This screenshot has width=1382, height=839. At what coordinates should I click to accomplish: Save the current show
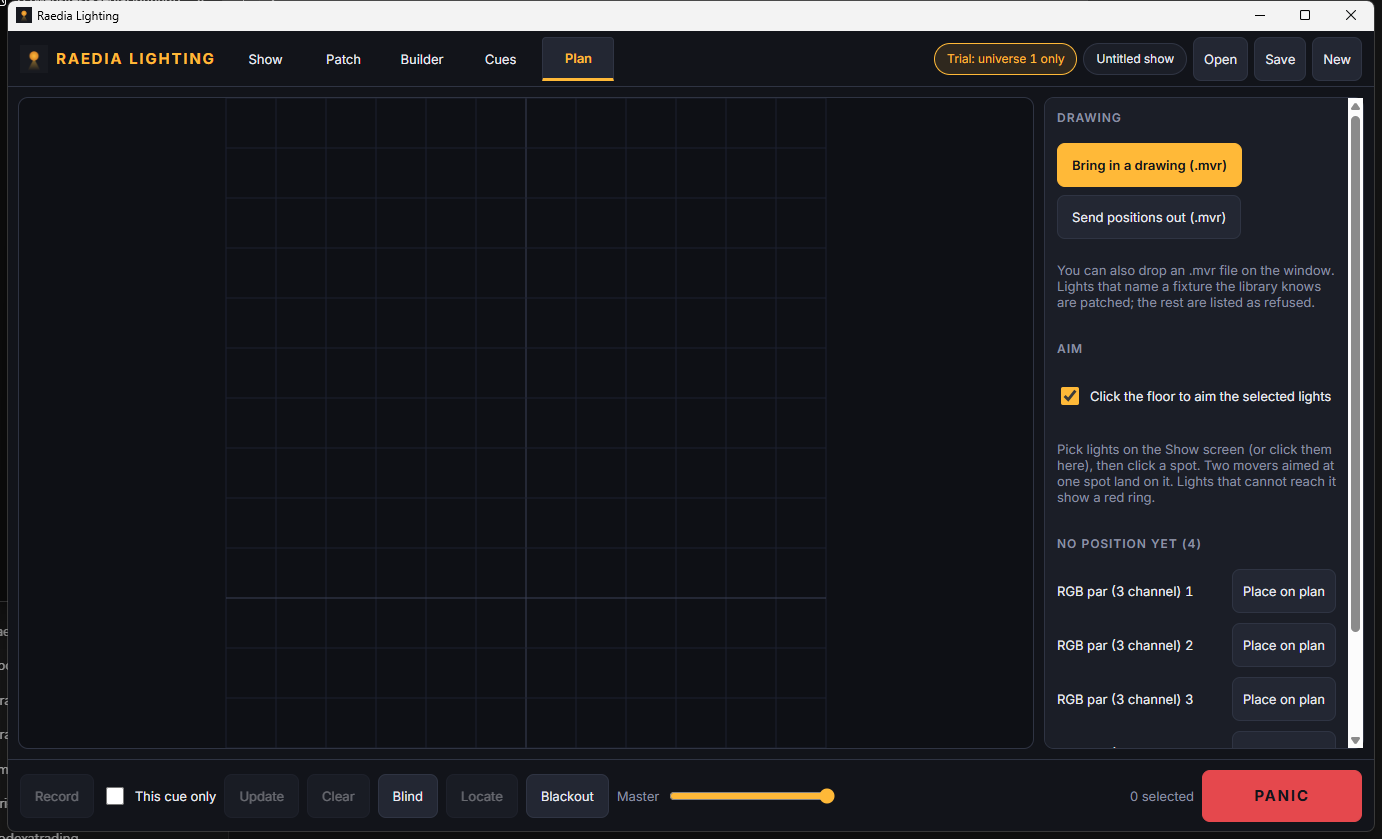coord(1280,59)
